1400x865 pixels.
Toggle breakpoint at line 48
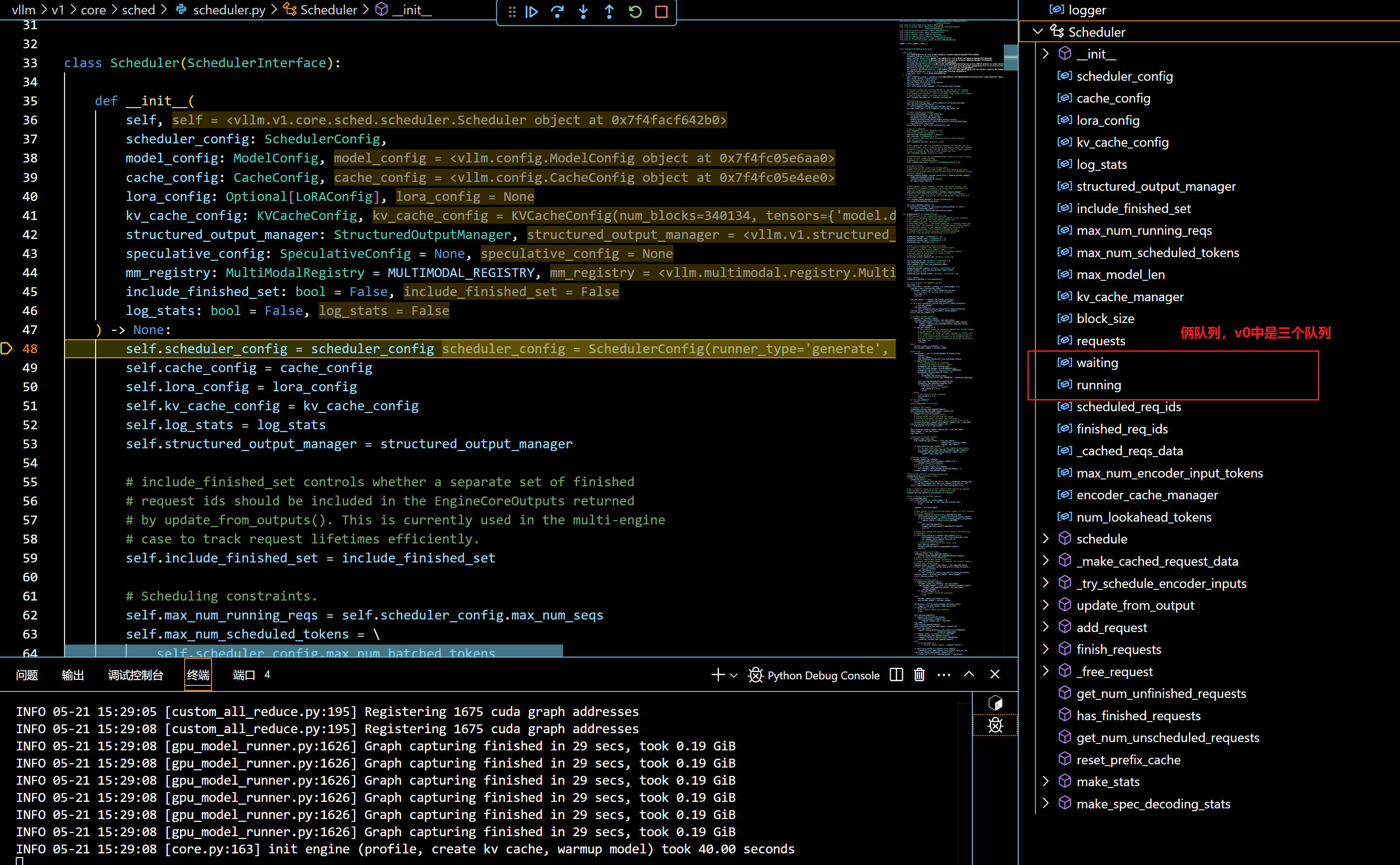point(7,349)
